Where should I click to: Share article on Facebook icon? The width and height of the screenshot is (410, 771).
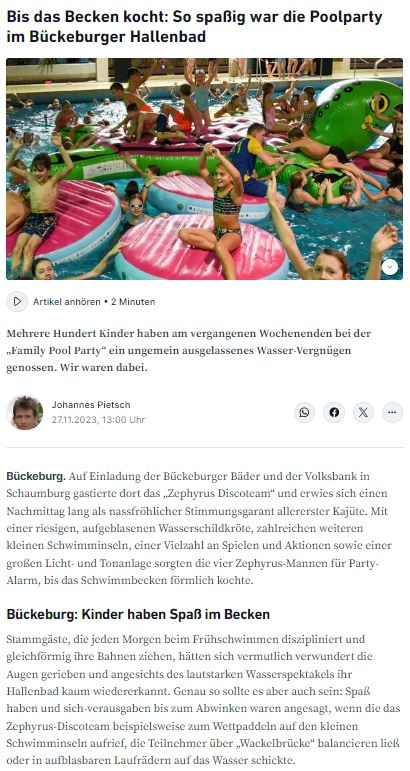pos(334,413)
